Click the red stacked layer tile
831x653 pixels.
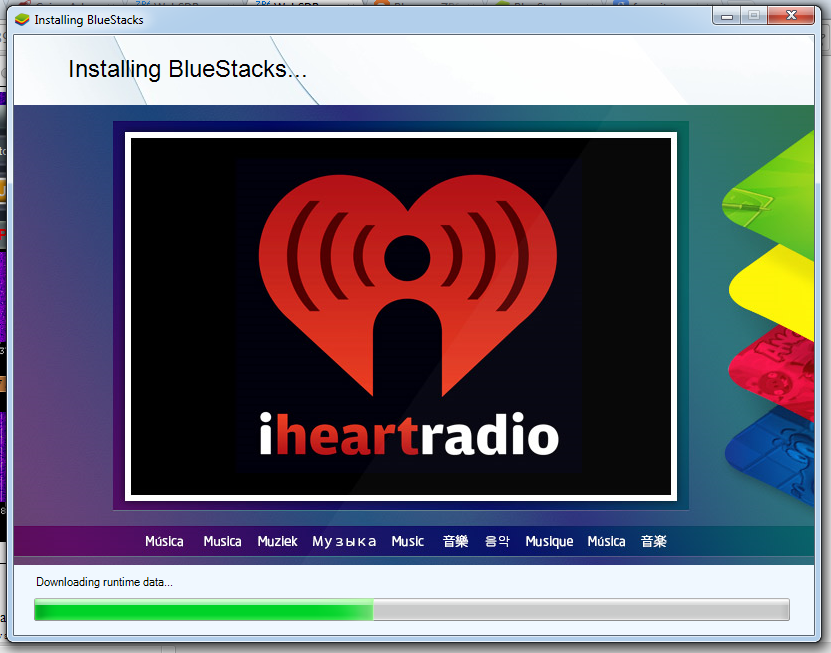tap(772, 373)
